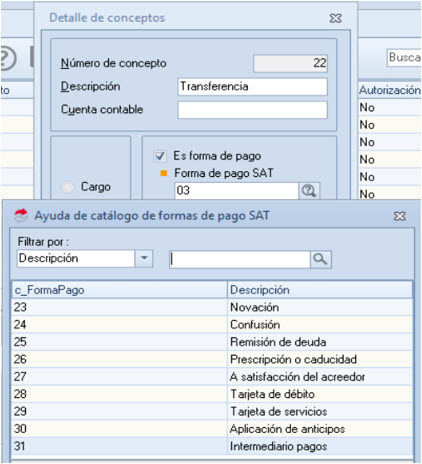Click the Forma de pago SAT lookup icon
Viewport: 422px width, 464px height.
coord(309,191)
